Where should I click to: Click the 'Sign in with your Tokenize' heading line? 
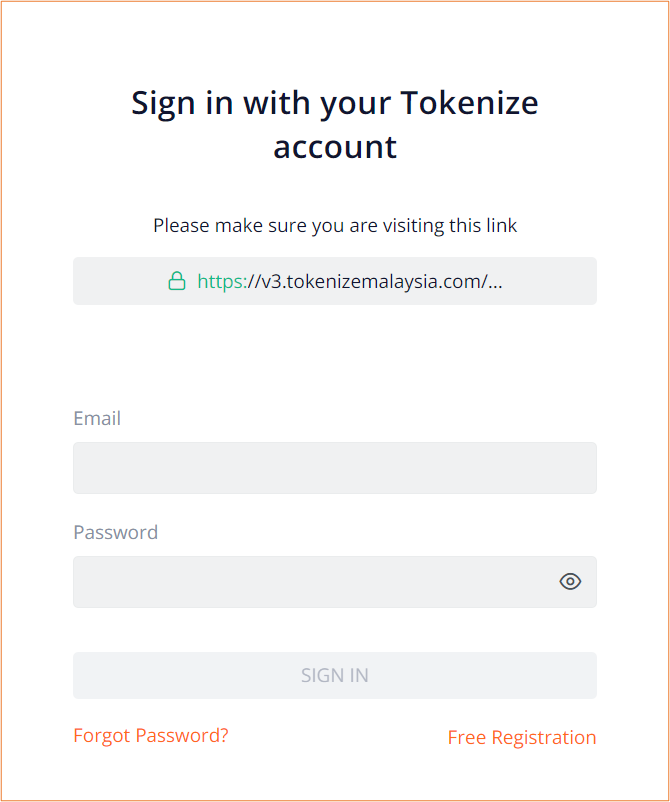click(x=335, y=104)
